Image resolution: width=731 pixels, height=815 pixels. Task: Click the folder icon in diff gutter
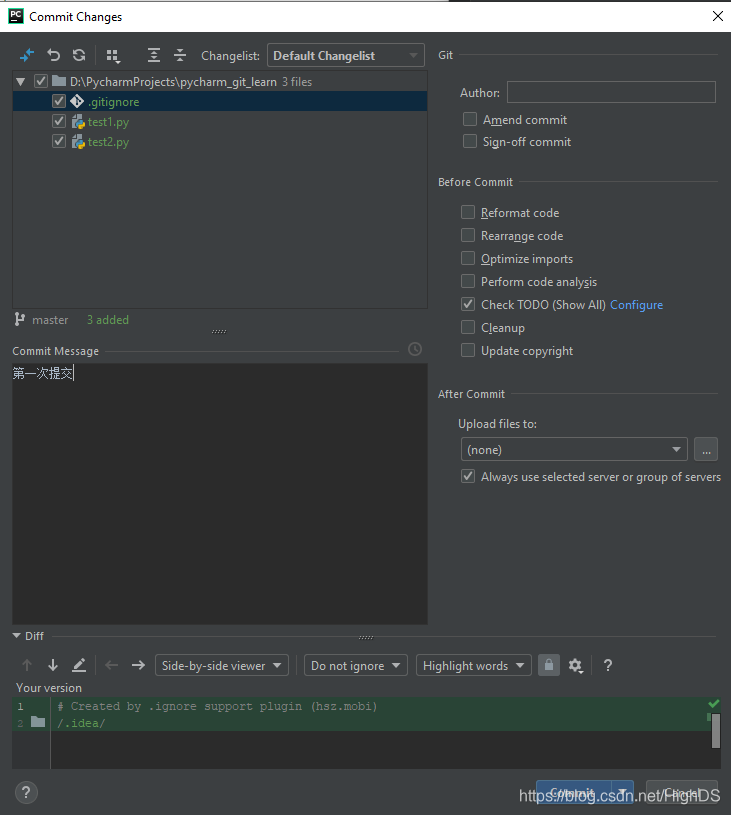point(38,721)
